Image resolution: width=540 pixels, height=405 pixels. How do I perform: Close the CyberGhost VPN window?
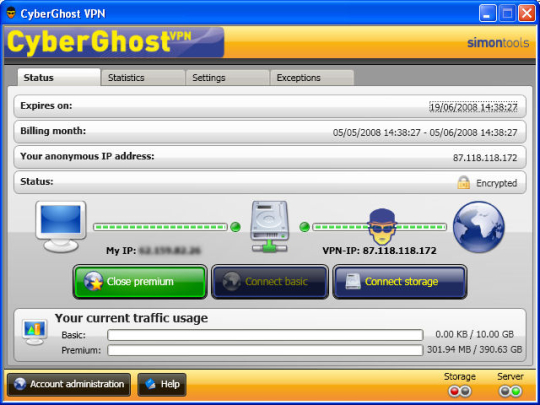tap(527, 13)
